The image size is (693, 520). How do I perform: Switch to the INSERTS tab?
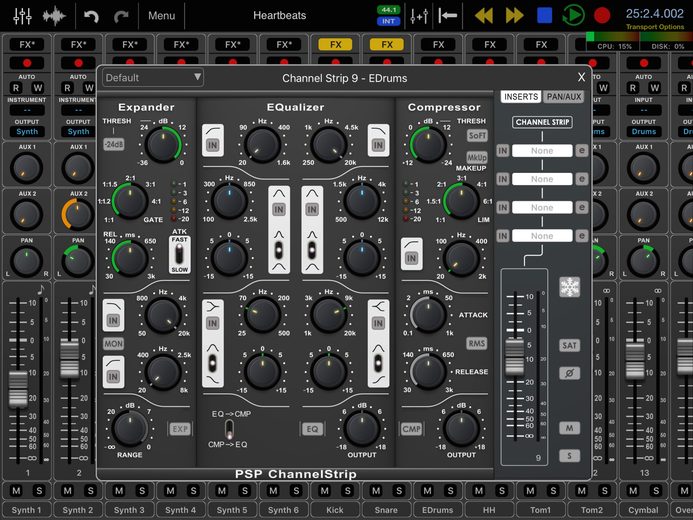[x=521, y=97]
